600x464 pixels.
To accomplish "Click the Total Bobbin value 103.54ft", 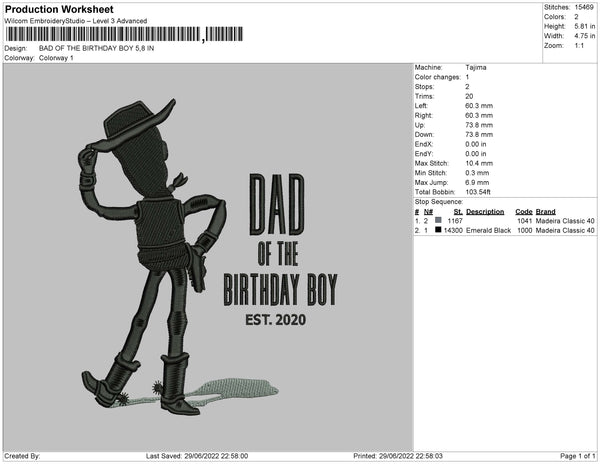I will point(478,192).
